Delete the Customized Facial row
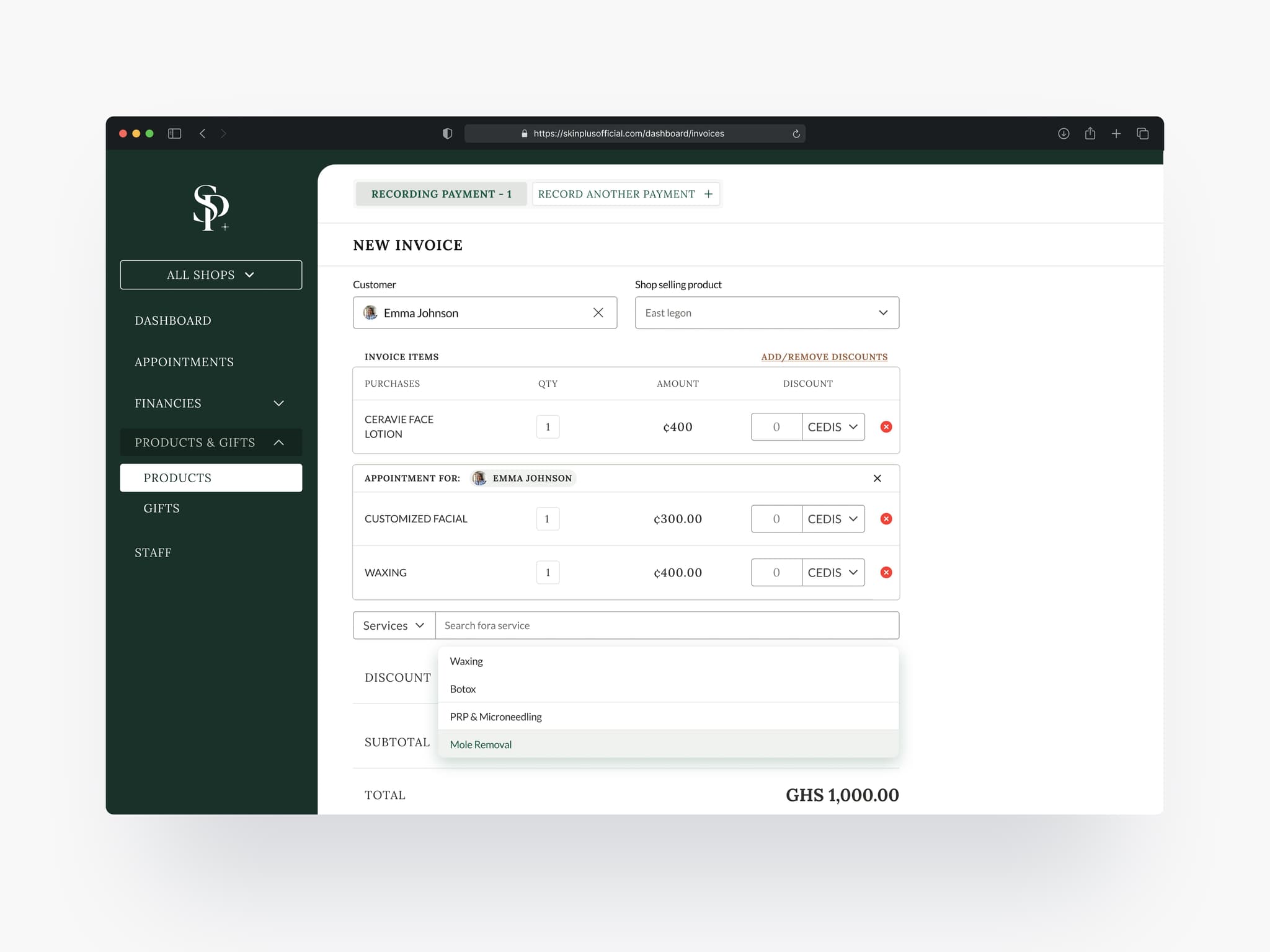This screenshot has height=952, width=1270. [x=886, y=519]
